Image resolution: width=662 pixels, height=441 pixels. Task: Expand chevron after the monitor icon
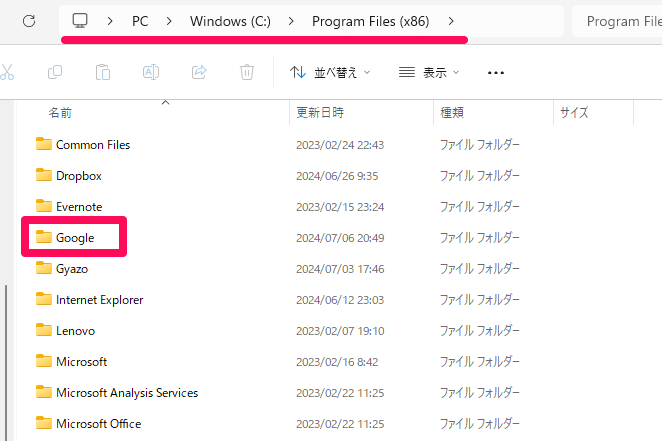[110, 21]
